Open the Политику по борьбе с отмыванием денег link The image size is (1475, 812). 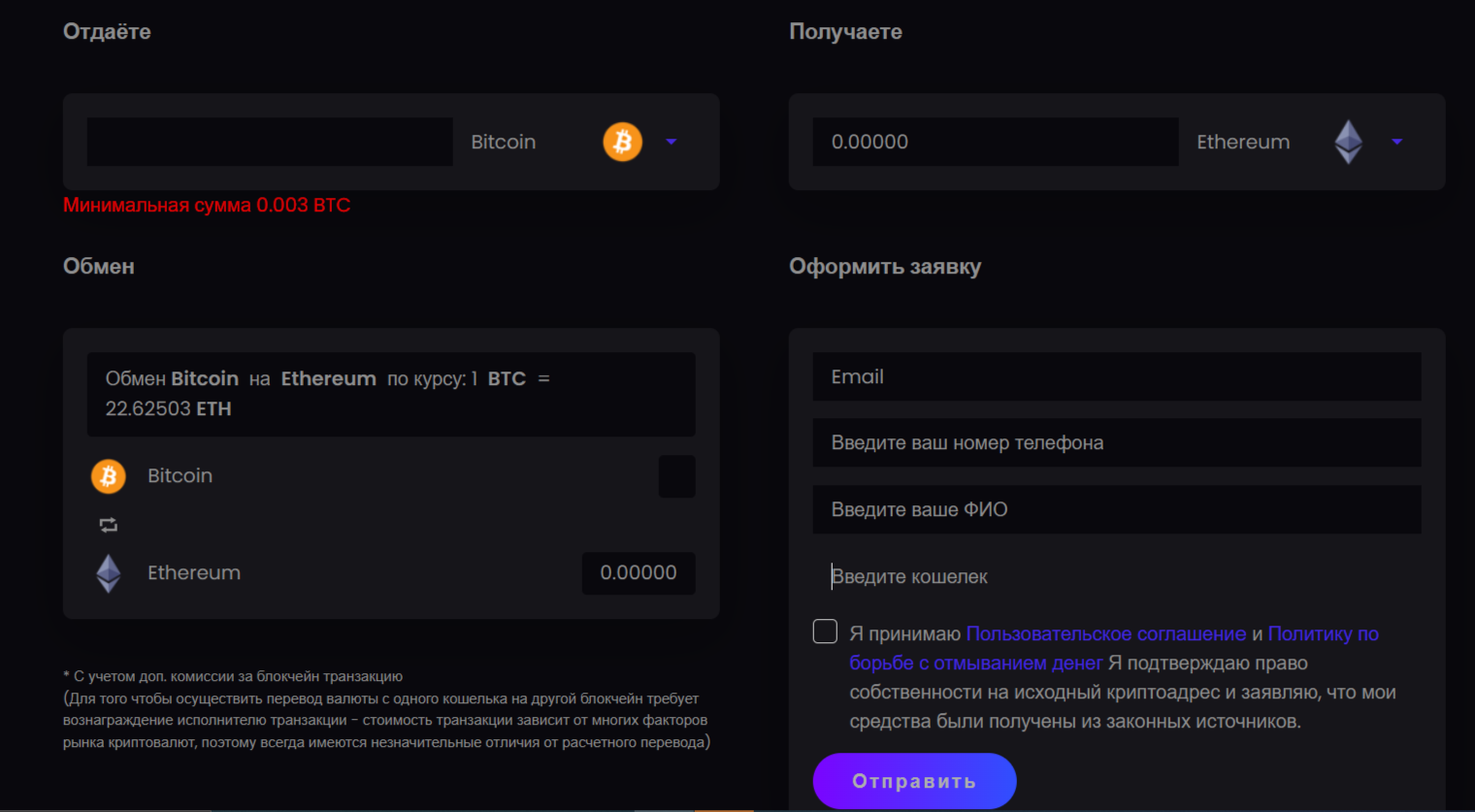[1114, 648]
